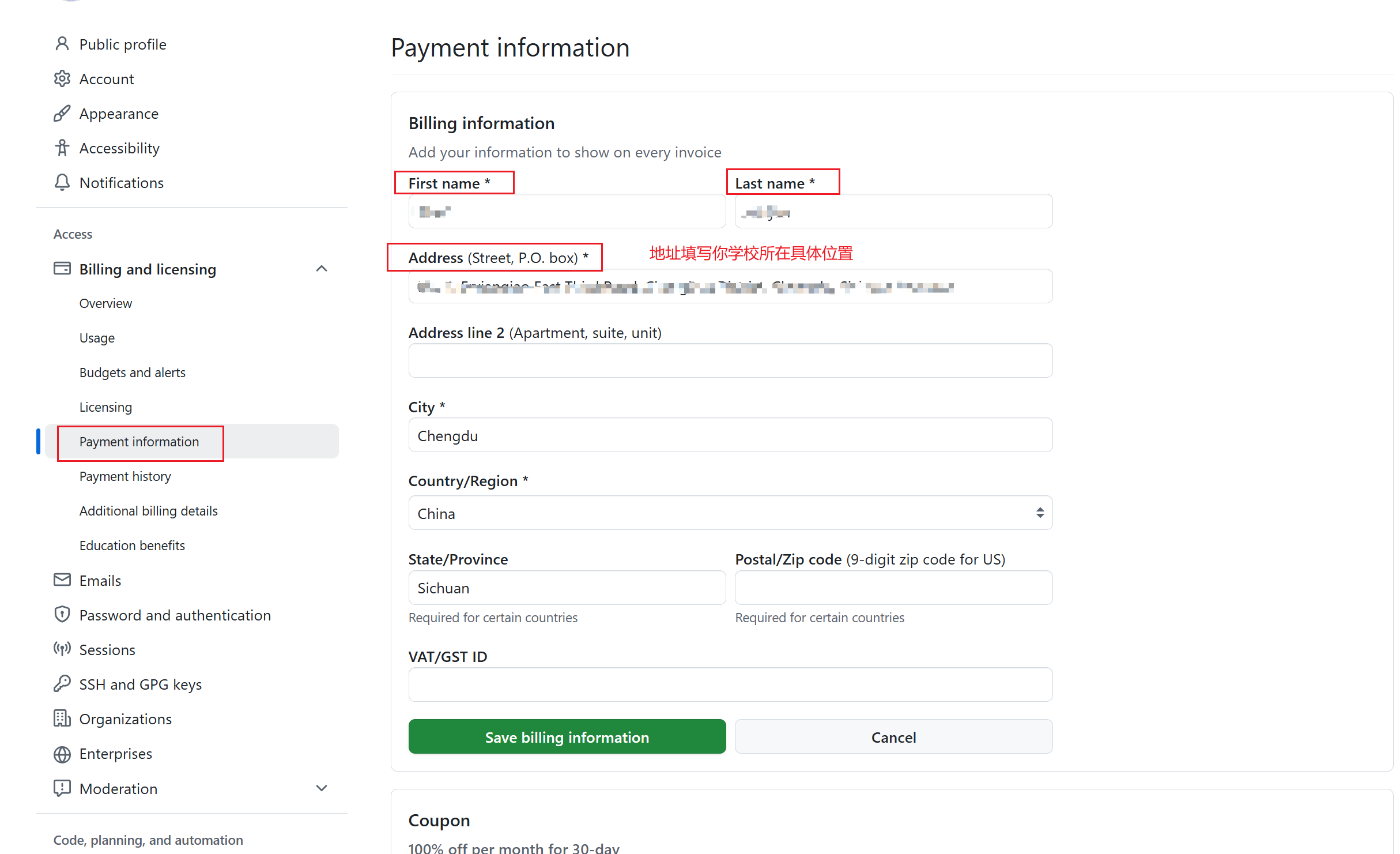
Task: Click the VAT/GST ID input field
Action: pyautogui.click(x=730, y=684)
